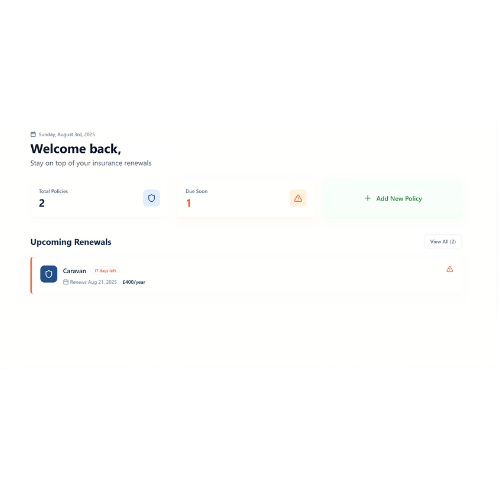500x500 pixels.
Task: Click the warning triangle on the Caravan row
Action: 450,269
